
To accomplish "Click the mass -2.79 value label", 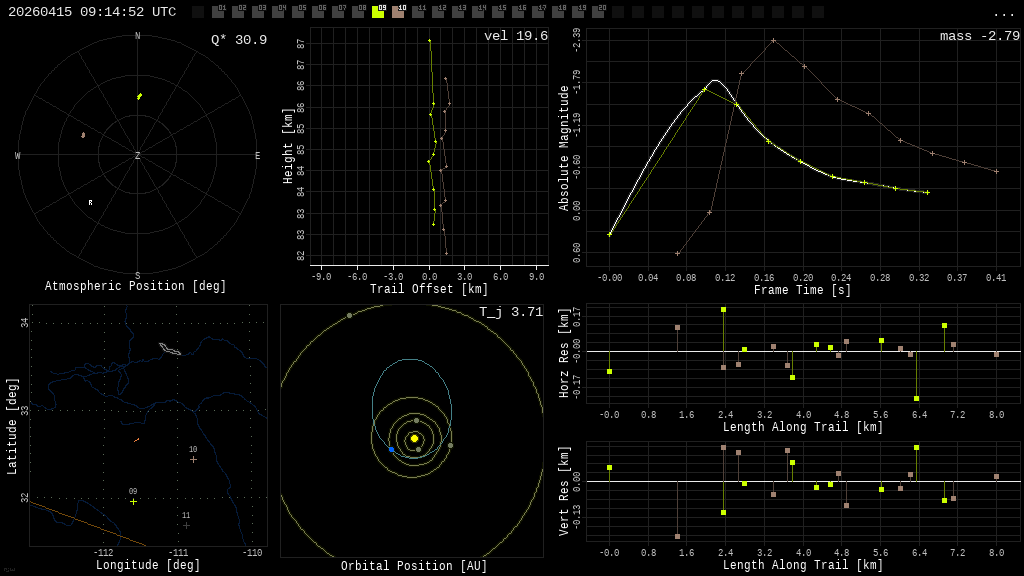I will tap(979, 36).
